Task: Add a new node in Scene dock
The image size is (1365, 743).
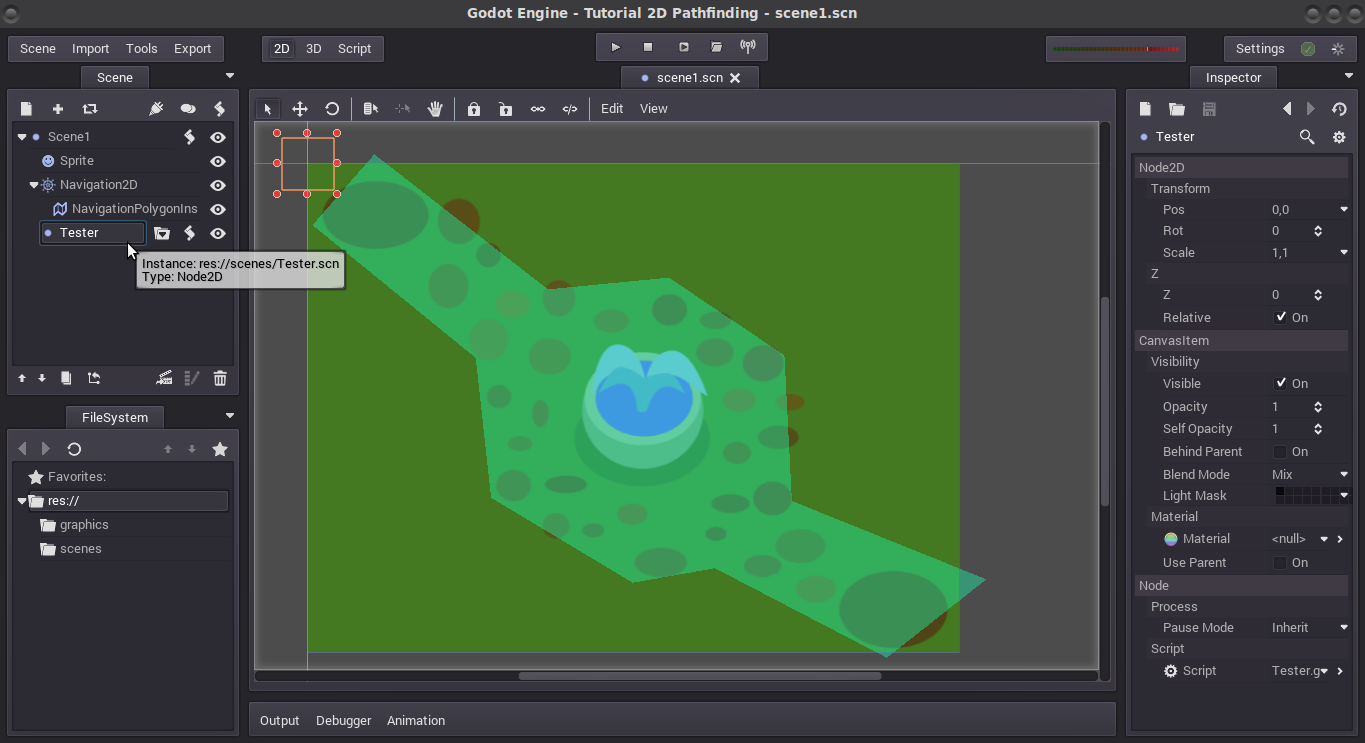Action: point(58,109)
